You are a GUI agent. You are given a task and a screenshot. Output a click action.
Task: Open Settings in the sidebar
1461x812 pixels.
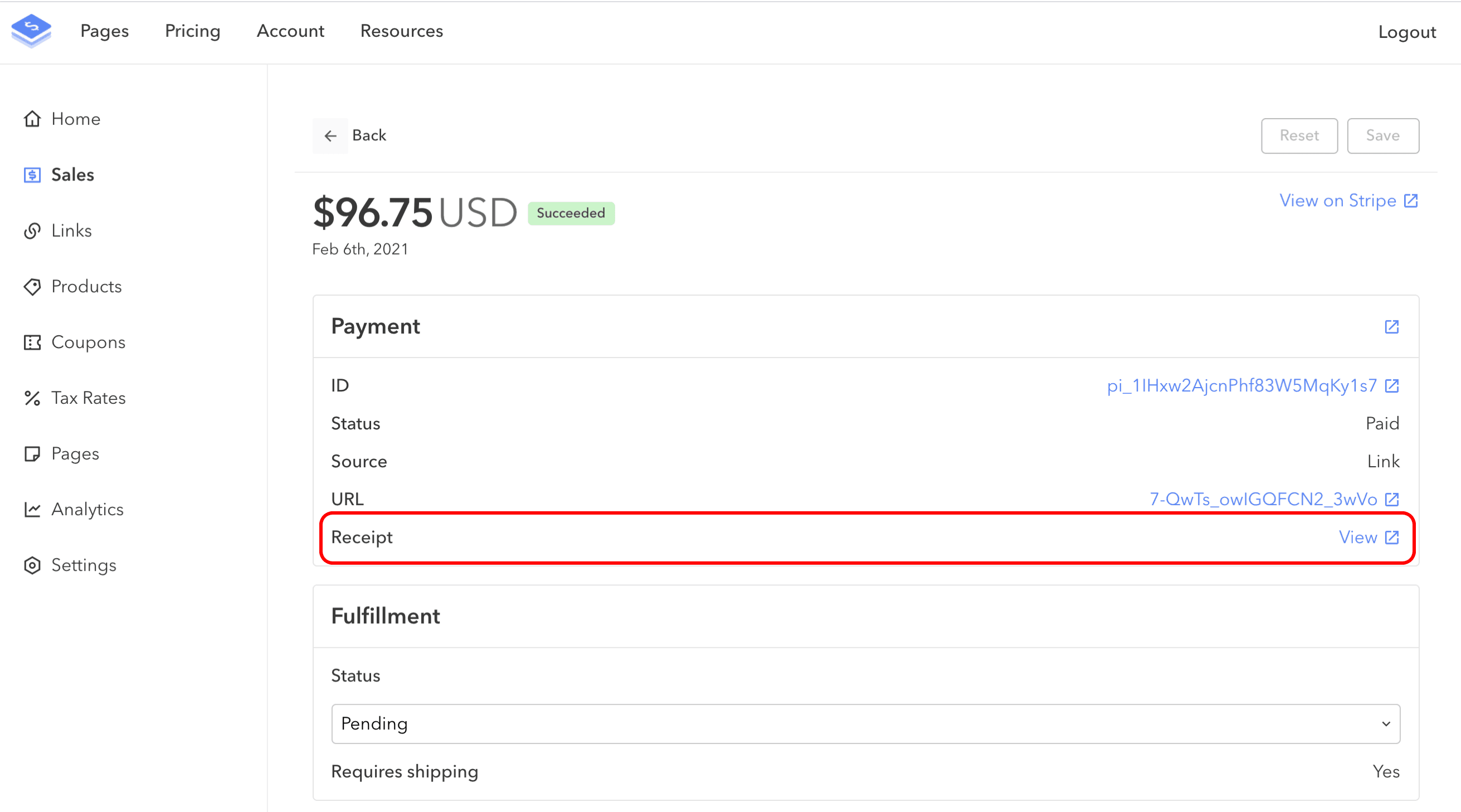point(84,565)
